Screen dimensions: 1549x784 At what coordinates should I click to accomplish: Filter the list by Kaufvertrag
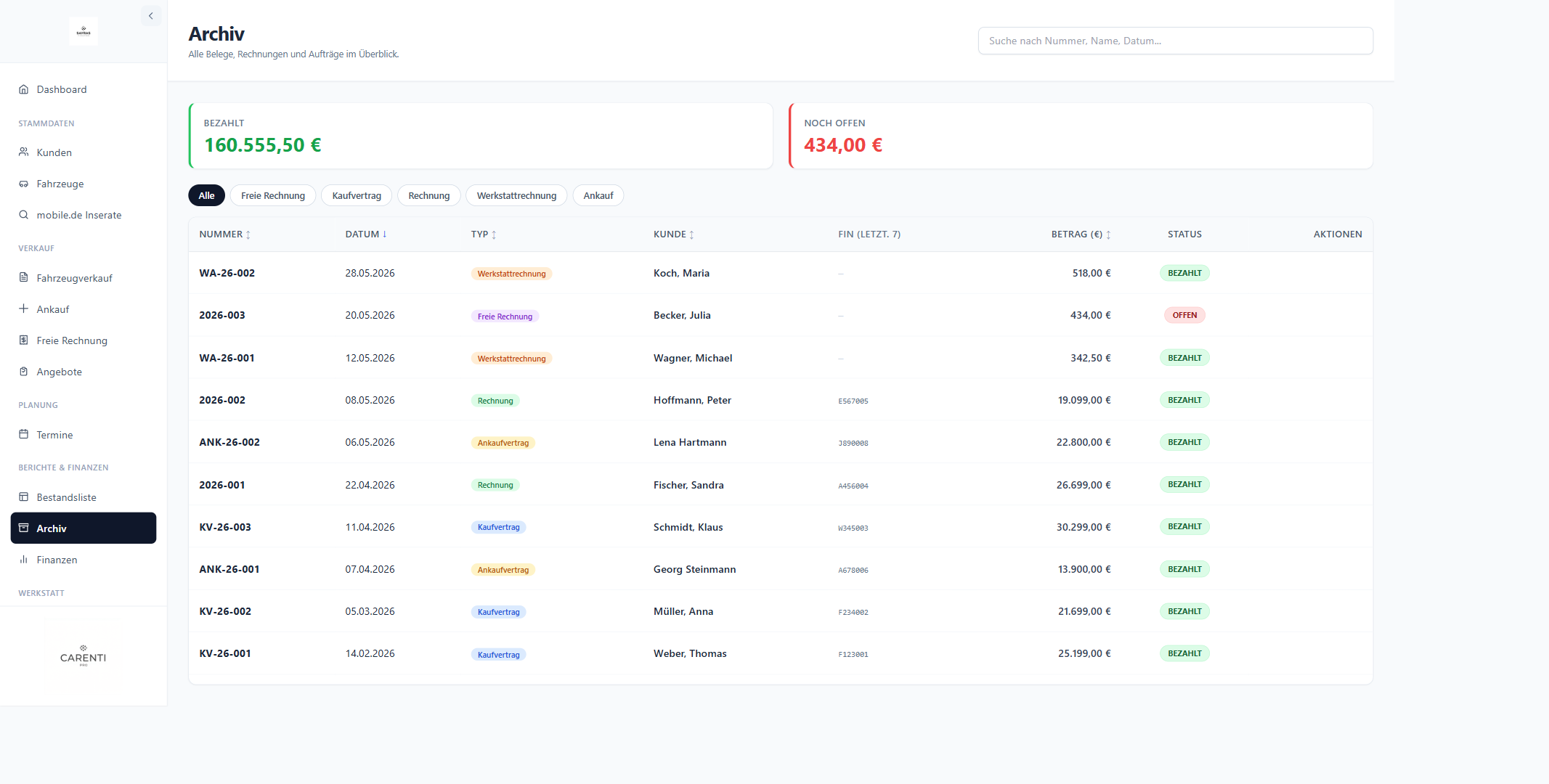[357, 195]
